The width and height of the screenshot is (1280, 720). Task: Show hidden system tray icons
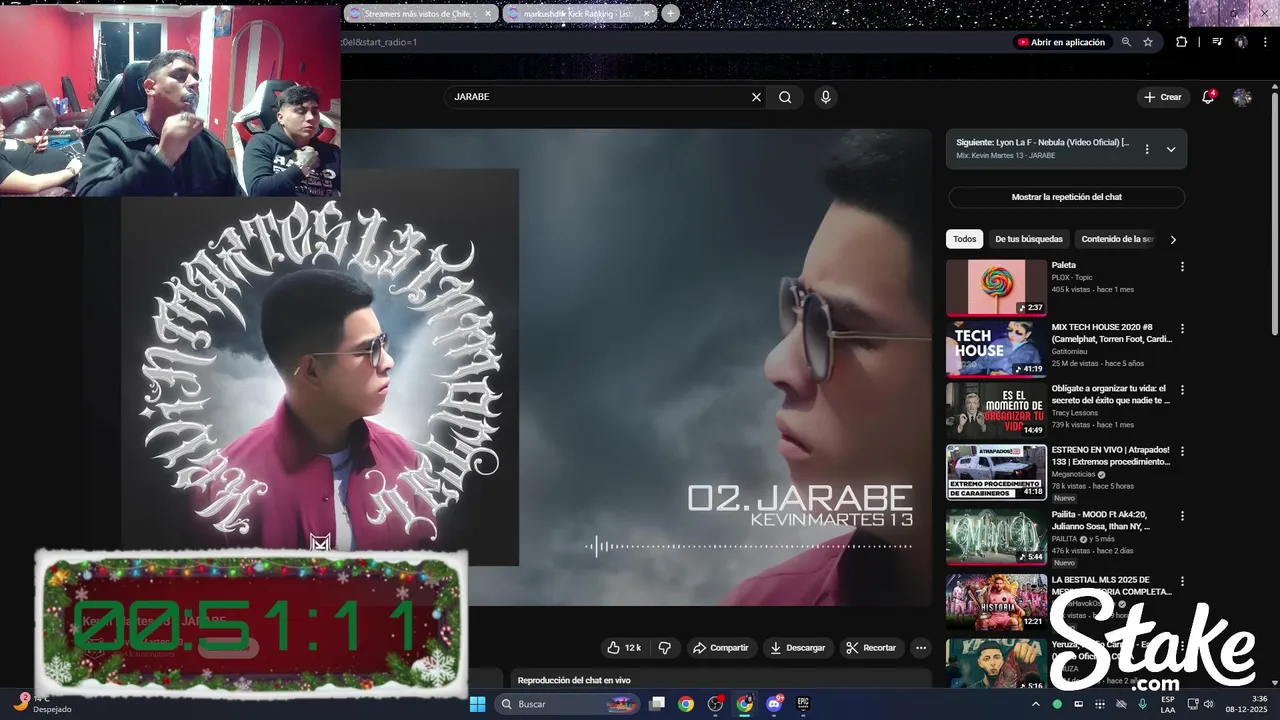(x=1036, y=704)
